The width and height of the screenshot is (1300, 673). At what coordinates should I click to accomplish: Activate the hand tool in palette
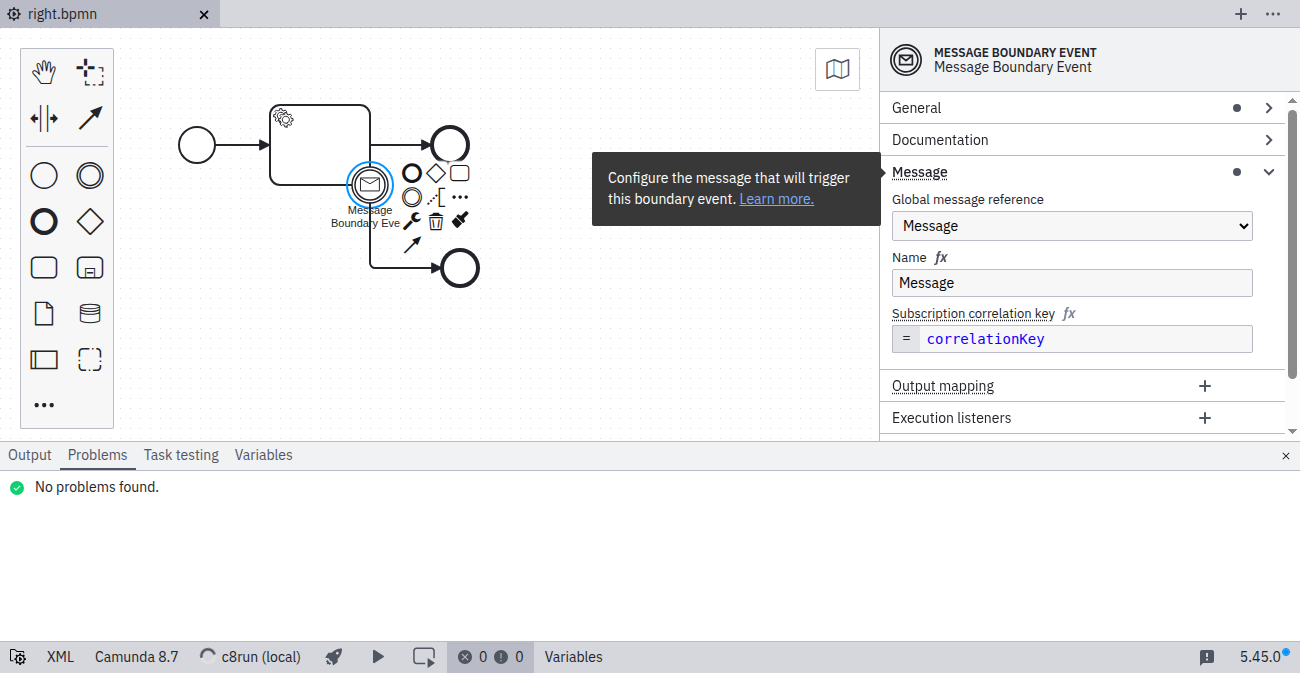coord(44,72)
